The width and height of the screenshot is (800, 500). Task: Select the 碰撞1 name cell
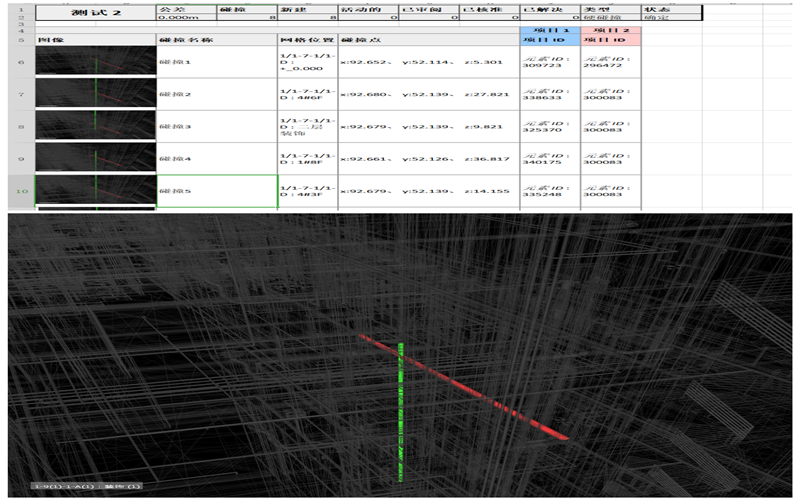click(217, 62)
